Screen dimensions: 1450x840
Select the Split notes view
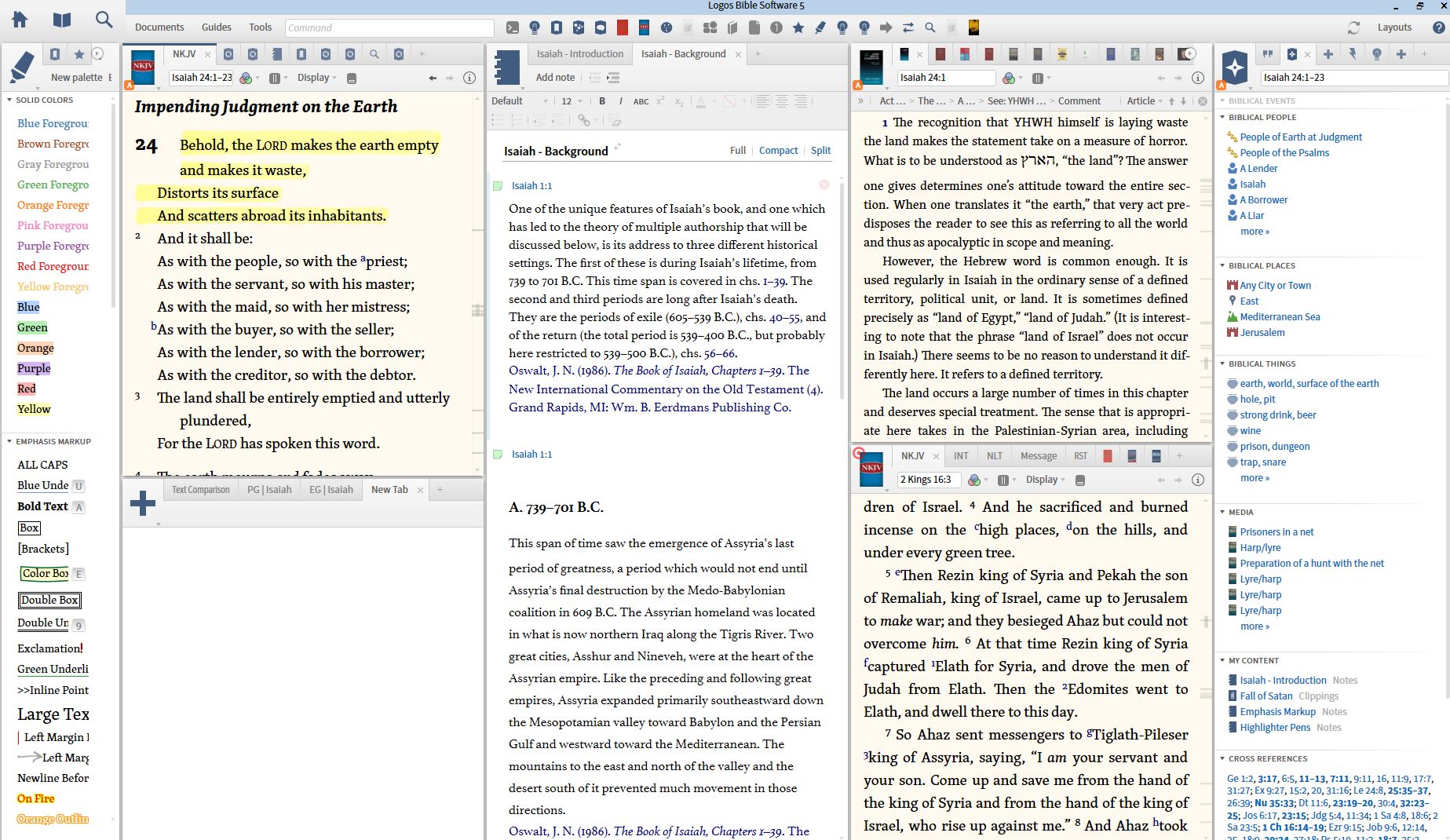tap(820, 151)
